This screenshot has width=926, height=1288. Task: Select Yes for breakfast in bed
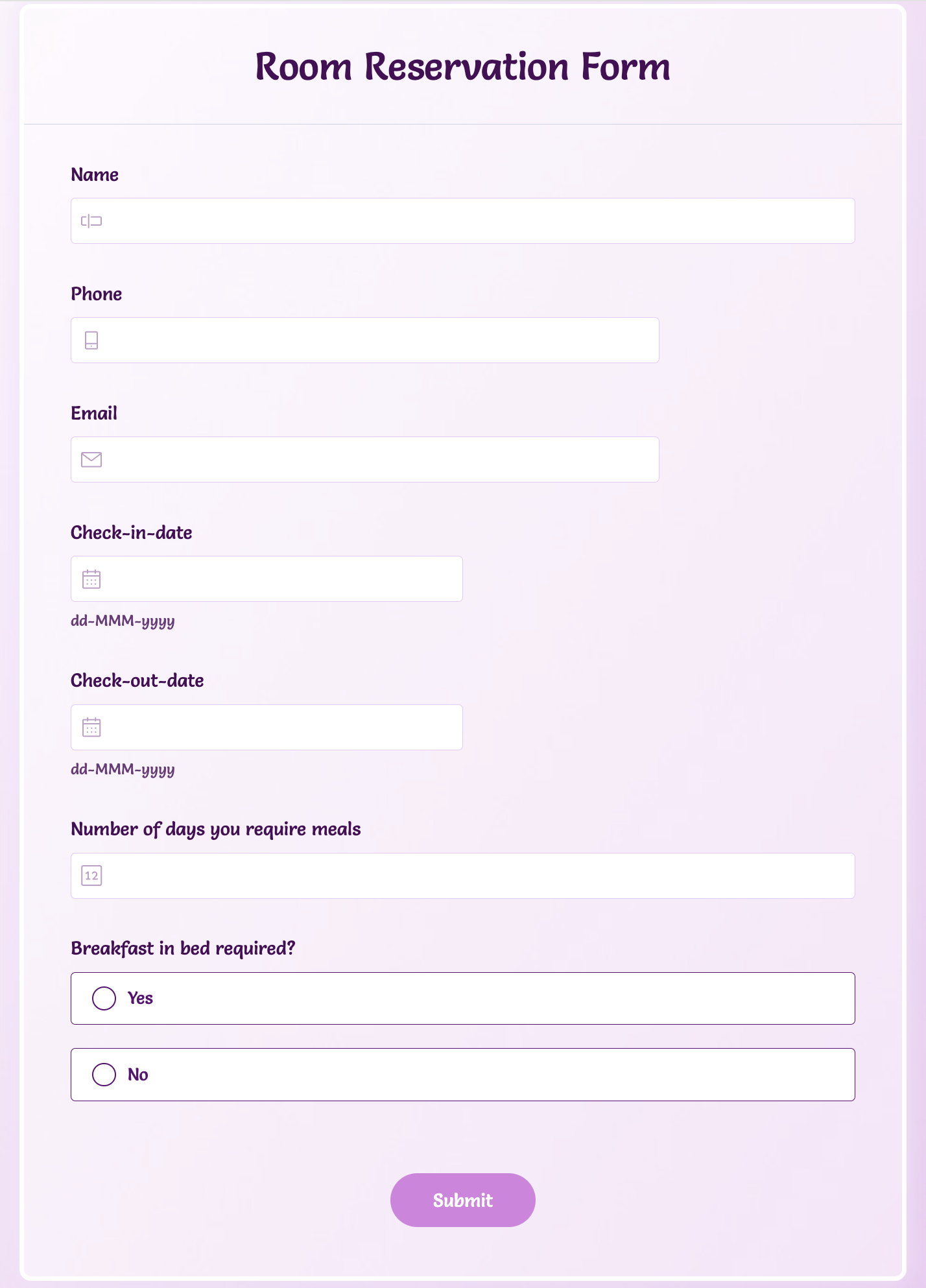pos(104,998)
